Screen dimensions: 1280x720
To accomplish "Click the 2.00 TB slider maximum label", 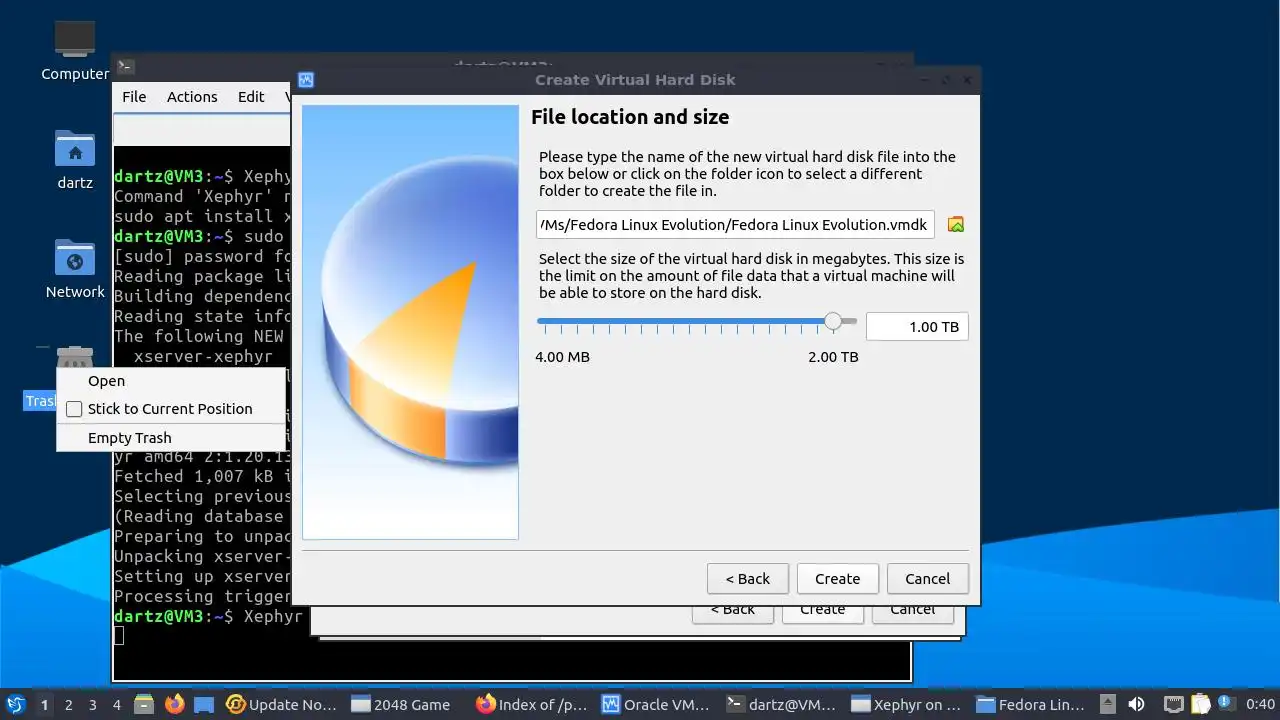I will [833, 357].
